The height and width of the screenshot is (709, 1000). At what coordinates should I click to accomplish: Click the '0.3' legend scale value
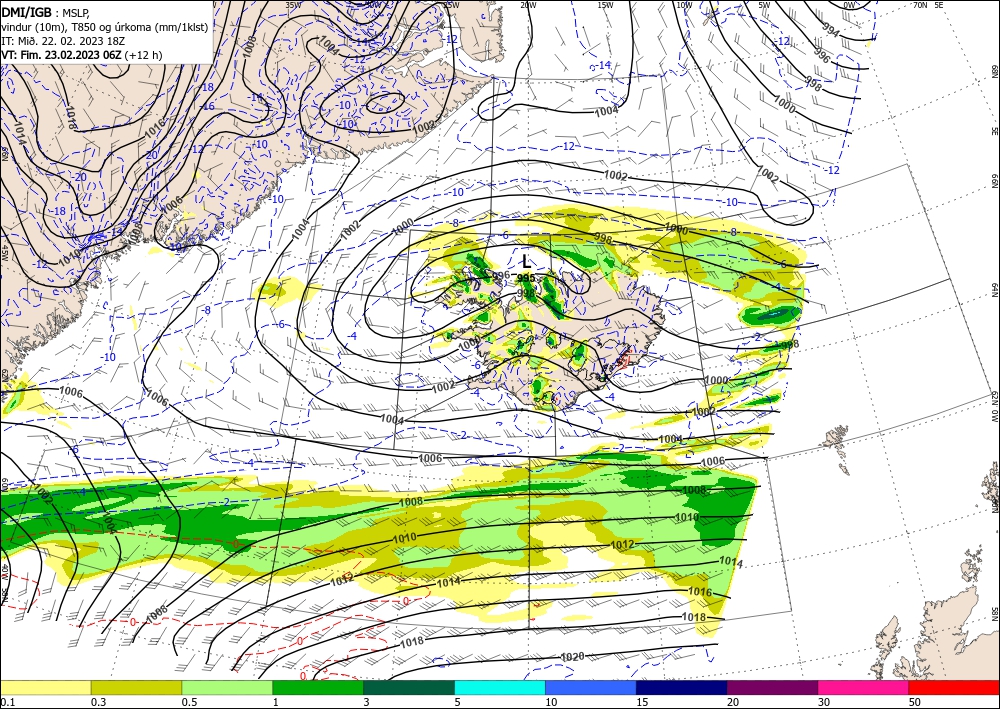(98, 702)
